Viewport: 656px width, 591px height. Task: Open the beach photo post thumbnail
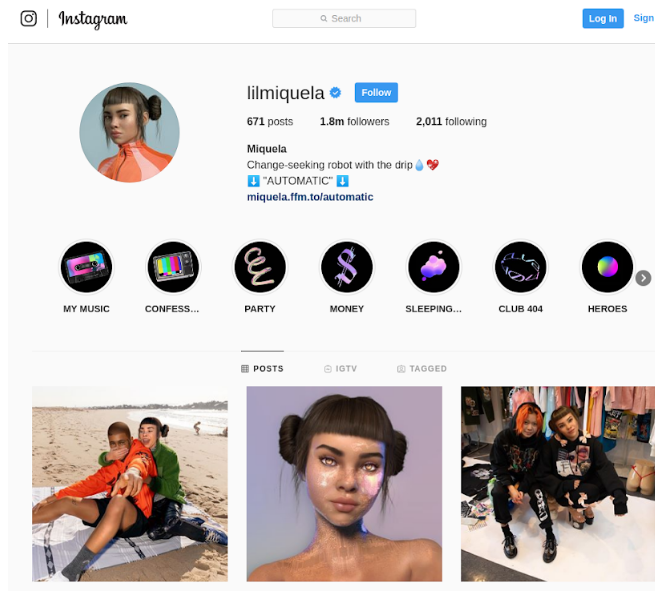click(x=130, y=484)
